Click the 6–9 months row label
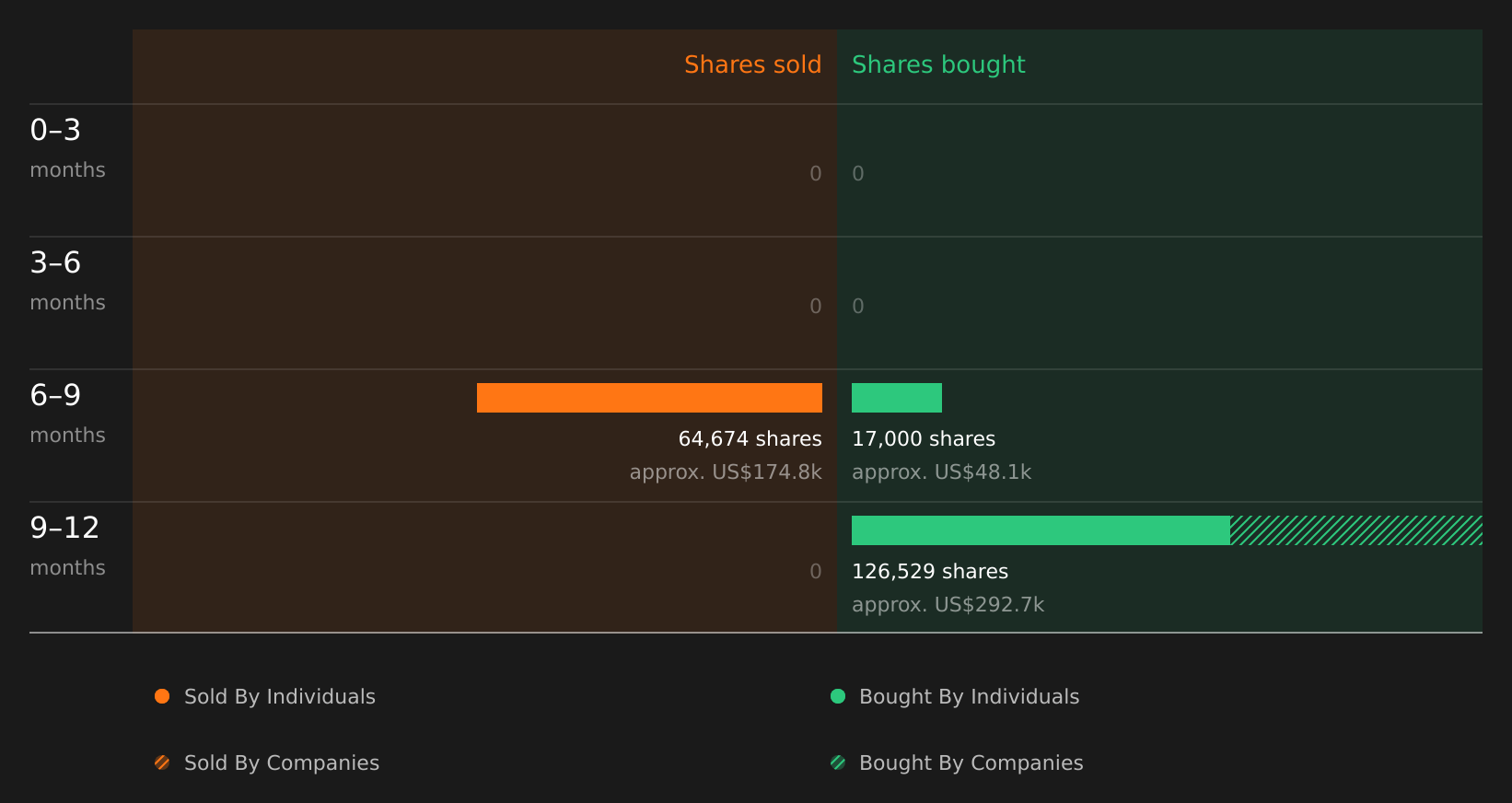 (67, 414)
